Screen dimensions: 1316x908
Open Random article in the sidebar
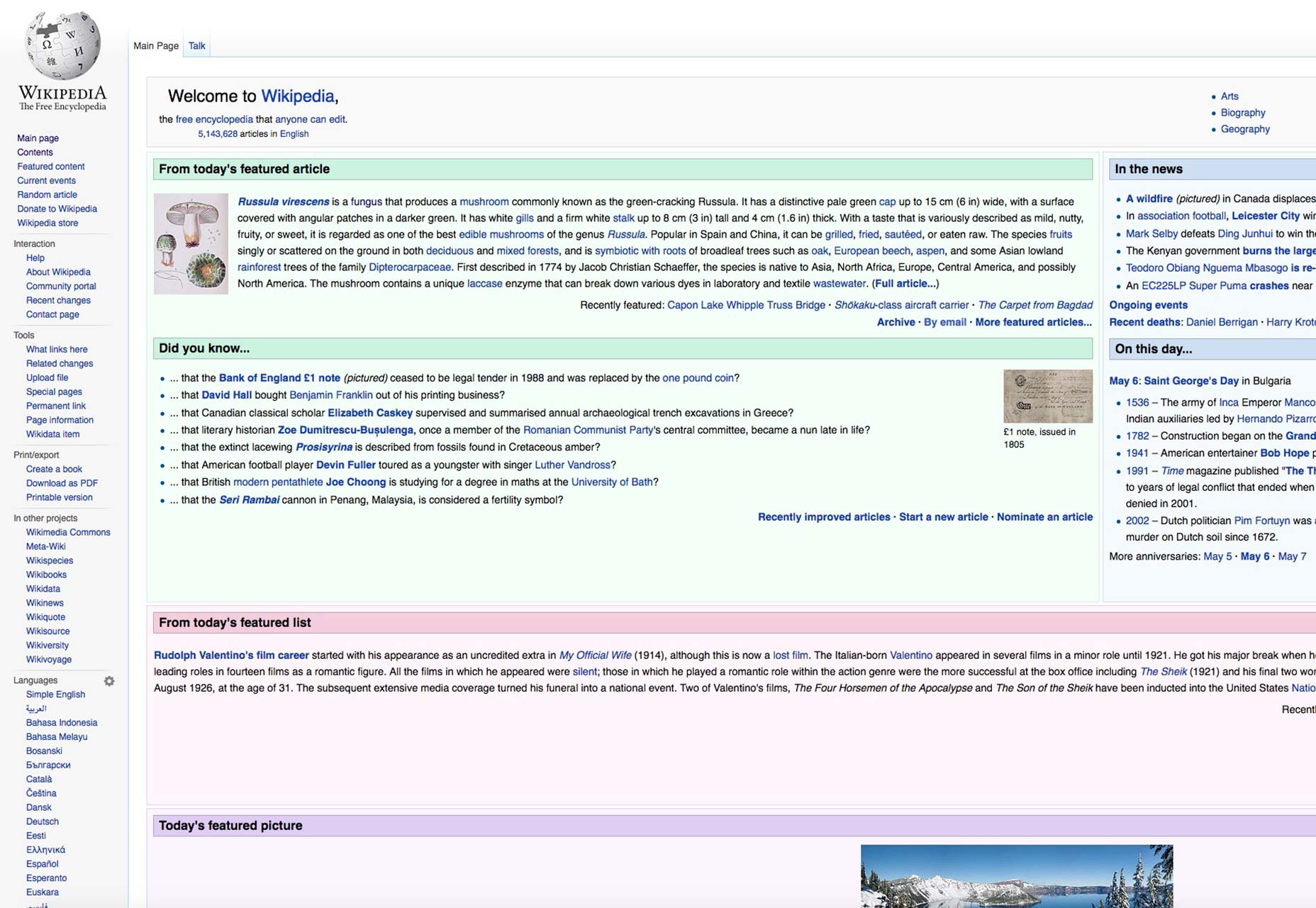tap(48, 195)
